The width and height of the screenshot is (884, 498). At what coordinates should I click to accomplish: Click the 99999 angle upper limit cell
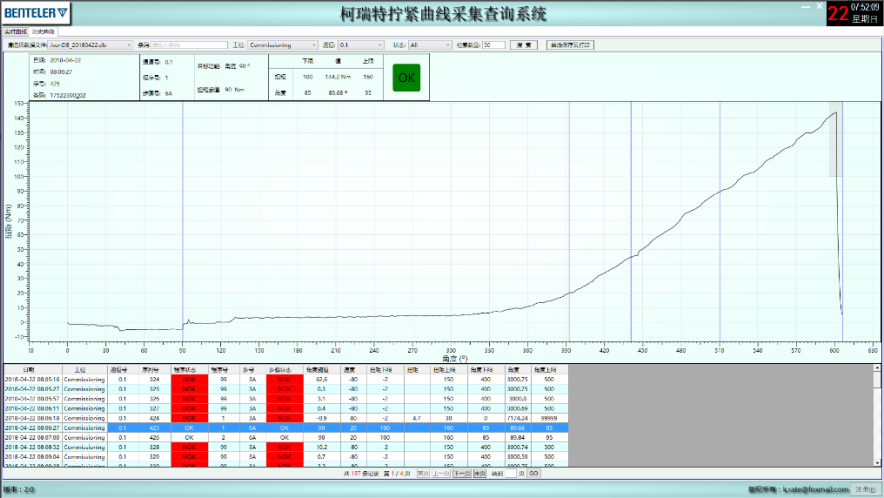point(549,418)
